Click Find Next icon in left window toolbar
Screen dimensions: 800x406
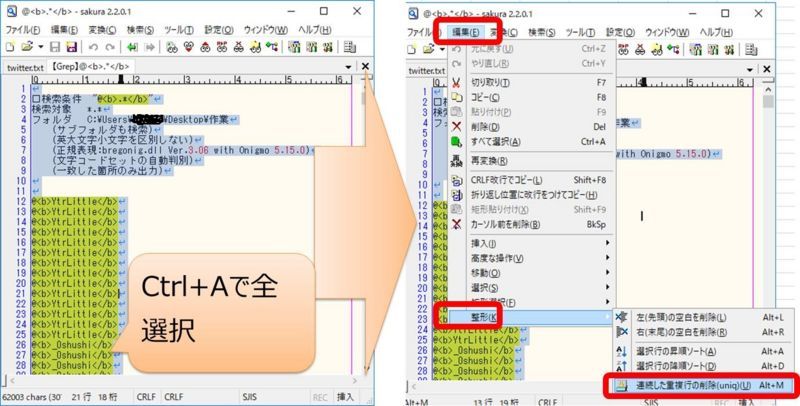click(x=189, y=47)
